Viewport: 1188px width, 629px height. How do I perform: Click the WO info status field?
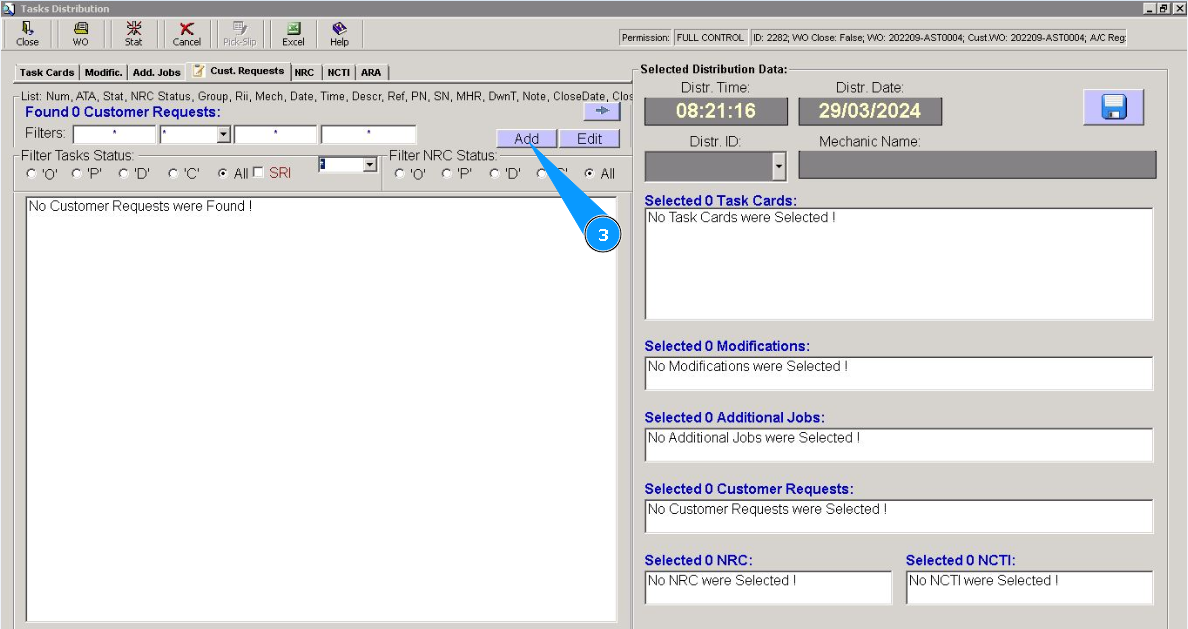(938, 37)
